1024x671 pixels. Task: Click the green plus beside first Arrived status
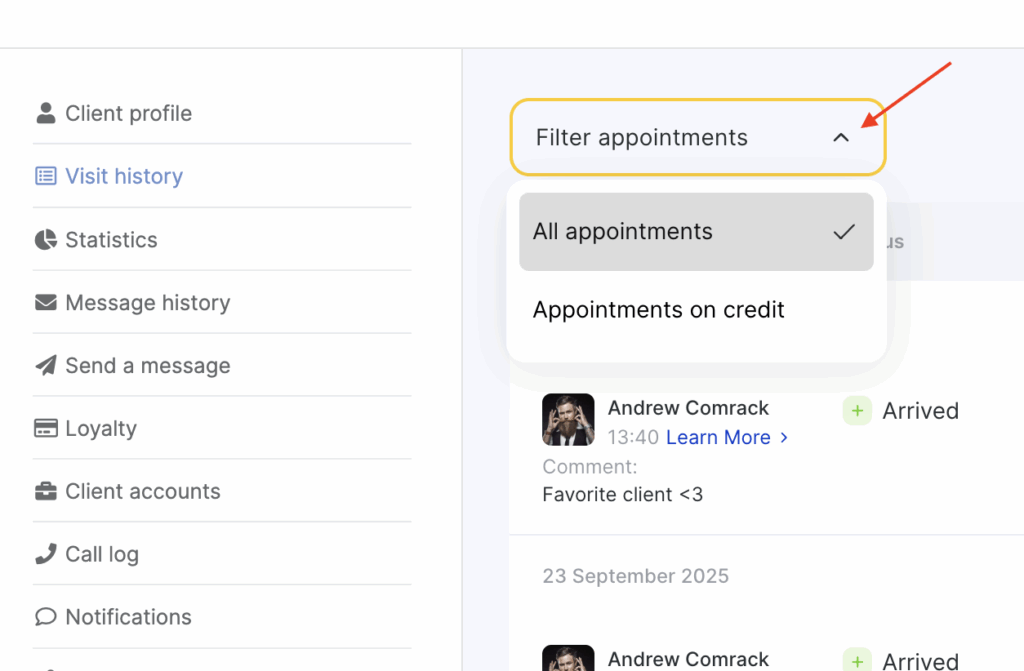pyautogui.click(x=857, y=411)
